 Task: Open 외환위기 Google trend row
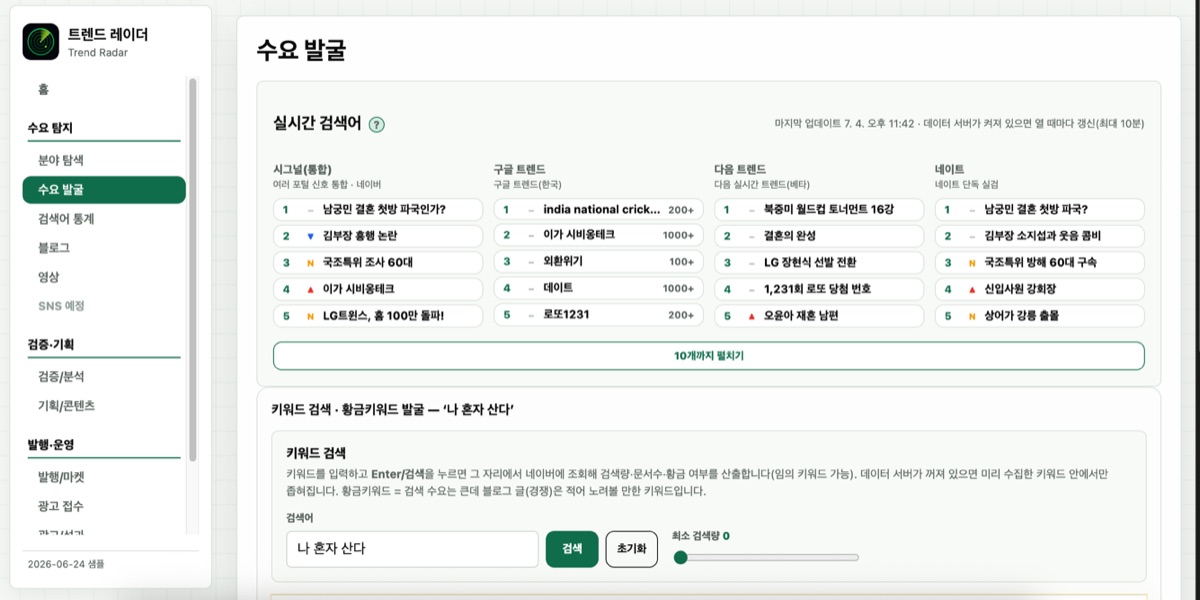coord(598,262)
